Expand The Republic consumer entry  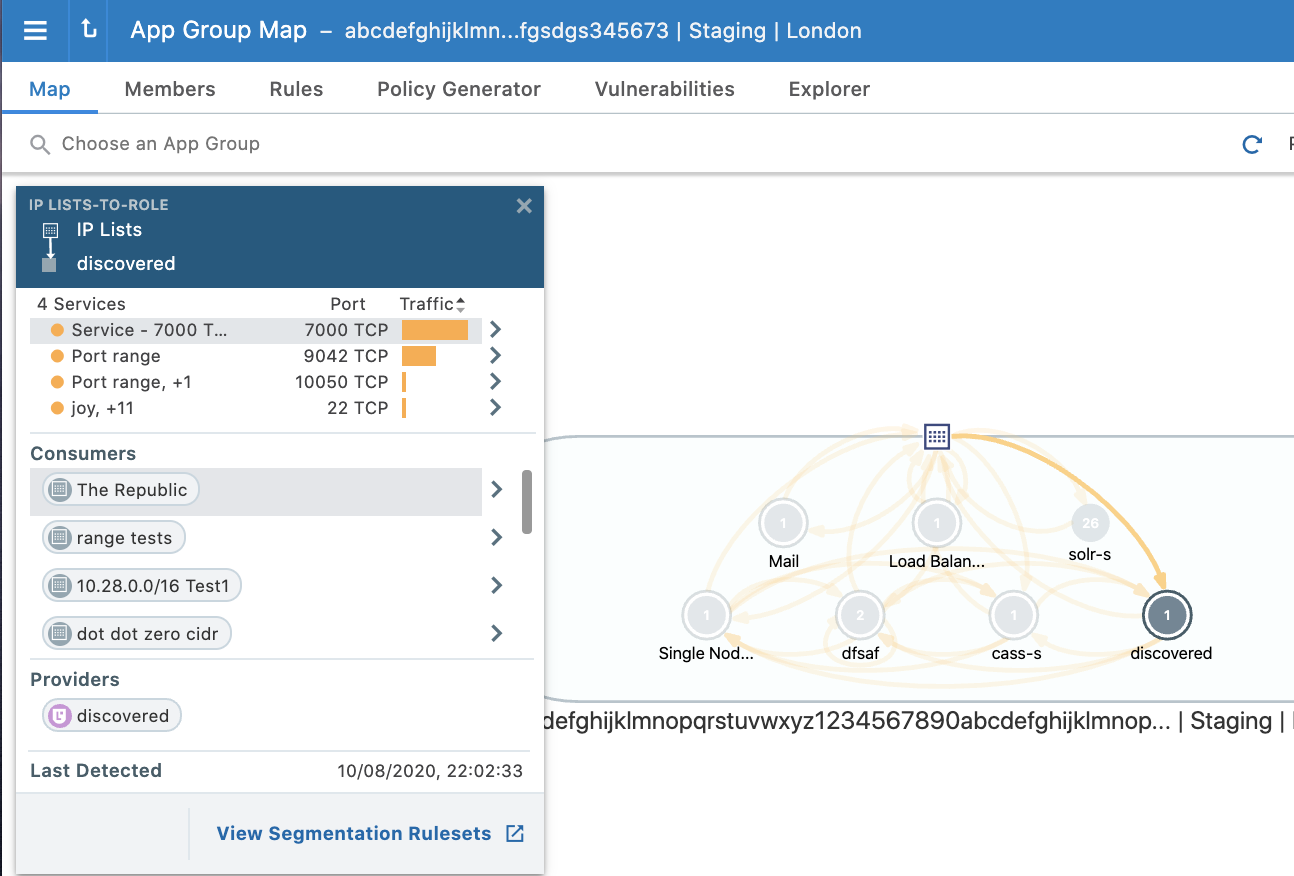(x=495, y=489)
